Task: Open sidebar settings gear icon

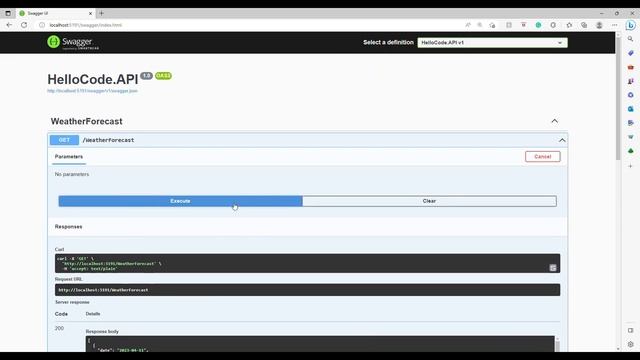Action: pos(631,344)
